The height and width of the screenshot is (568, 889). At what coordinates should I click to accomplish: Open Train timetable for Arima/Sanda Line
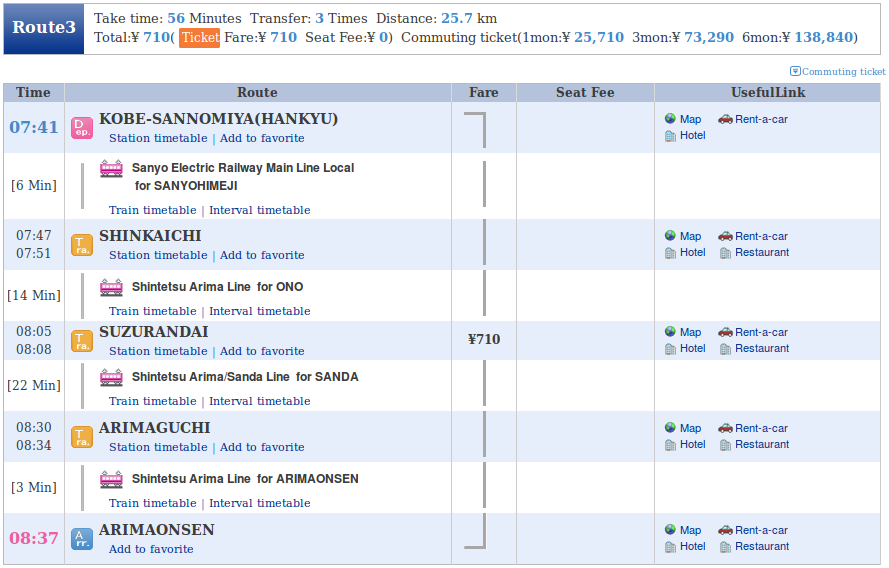pyautogui.click(x=153, y=401)
